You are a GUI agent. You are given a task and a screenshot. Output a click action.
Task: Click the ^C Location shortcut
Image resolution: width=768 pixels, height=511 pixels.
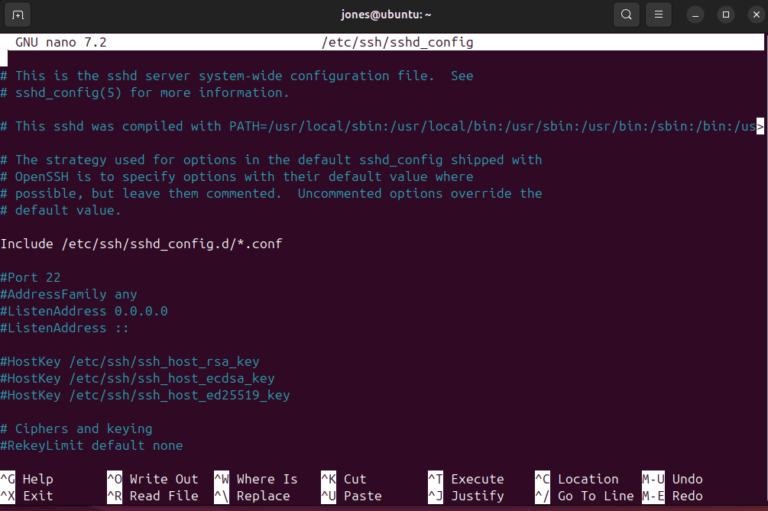pos(576,479)
